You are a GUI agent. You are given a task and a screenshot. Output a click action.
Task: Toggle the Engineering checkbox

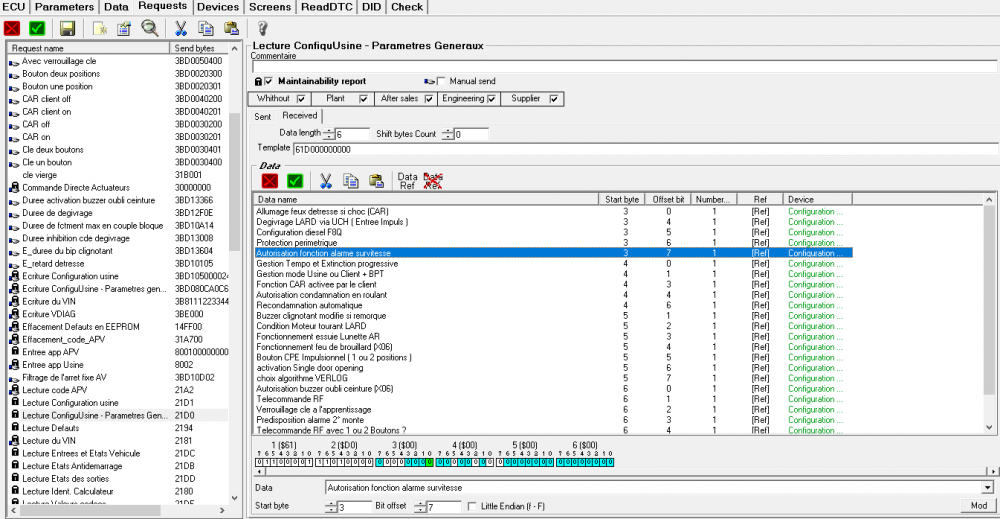(x=492, y=99)
